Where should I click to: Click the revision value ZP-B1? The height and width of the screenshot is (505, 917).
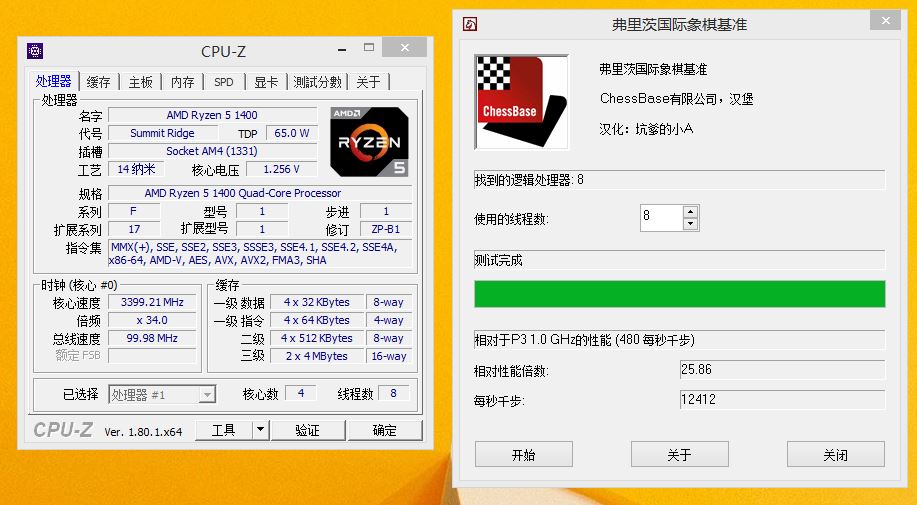coord(385,229)
